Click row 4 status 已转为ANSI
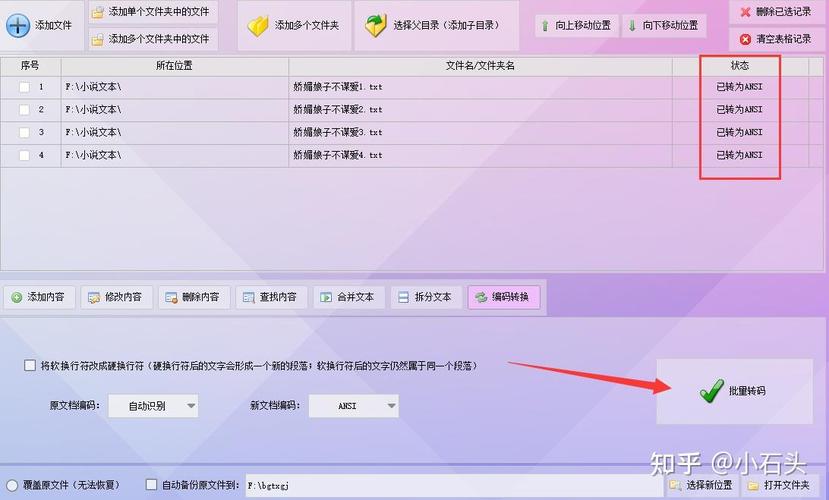Screen dimensions: 829x500 740,155
